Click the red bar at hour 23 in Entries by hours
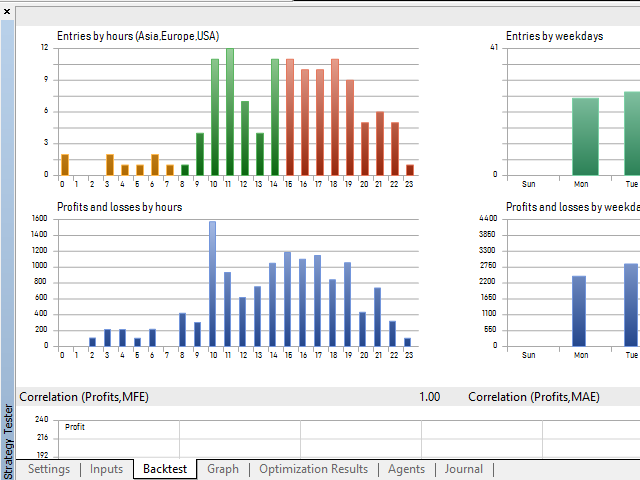The height and width of the screenshot is (480, 640). tap(410, 169)
